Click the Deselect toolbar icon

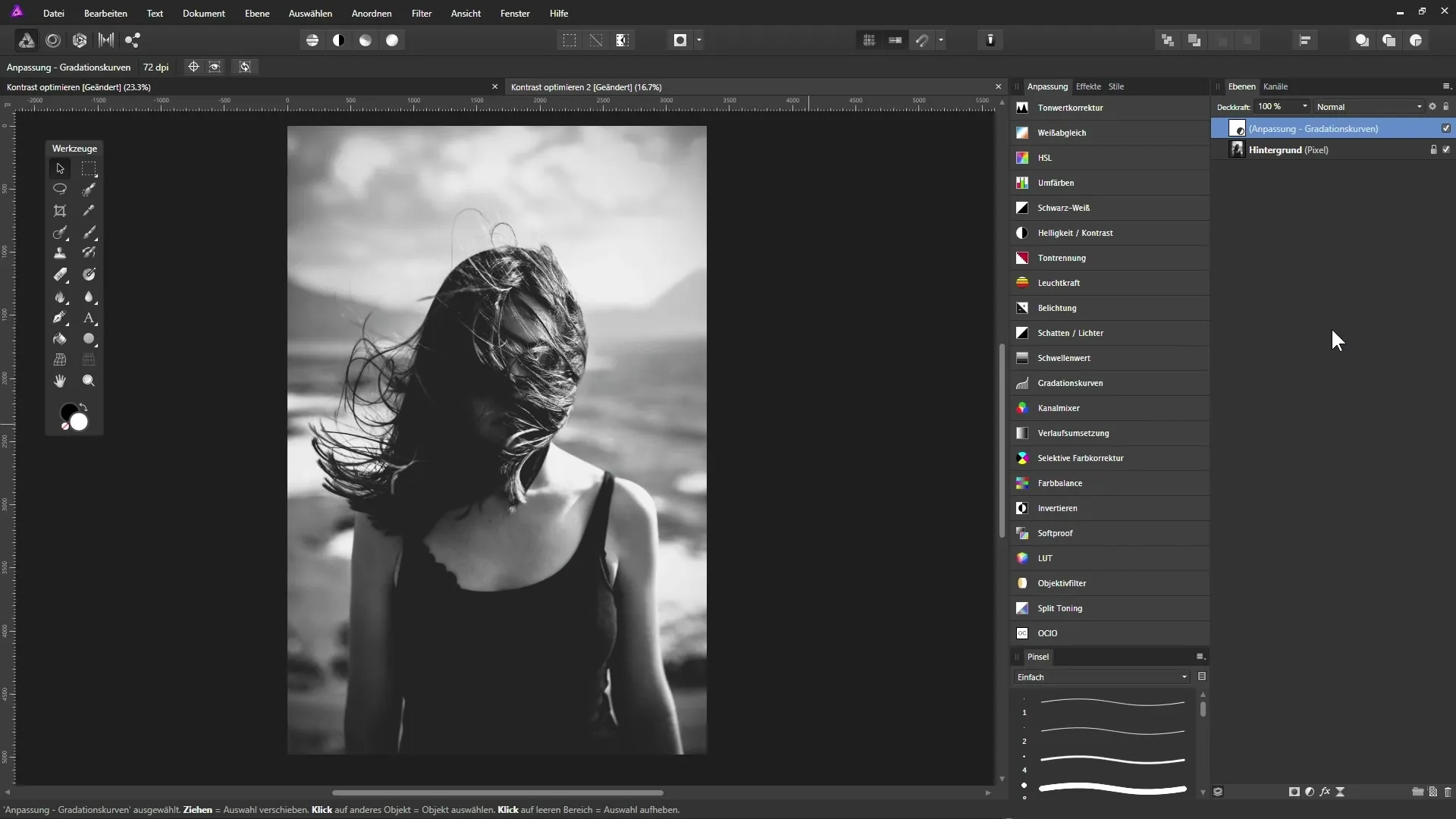click(x=596, y=40)
